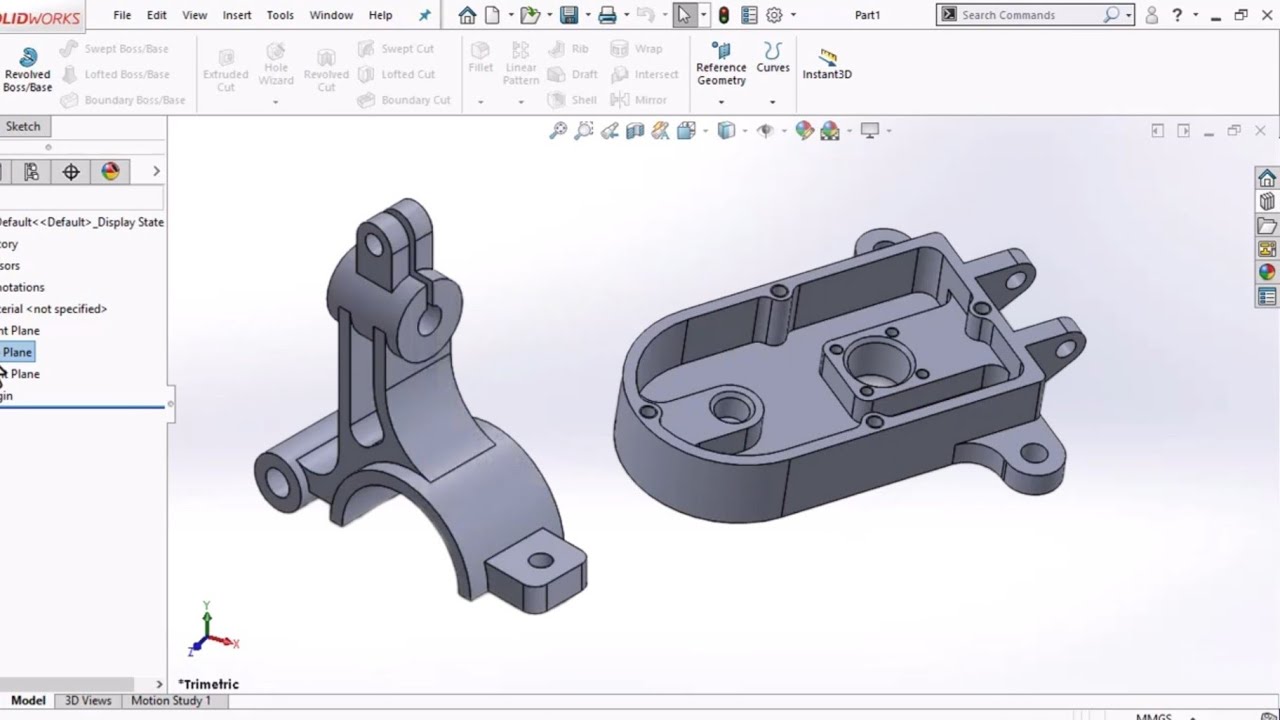Open the File menu
The height and width of the screenshot is (720, 1280).
[x=122, y=15]
